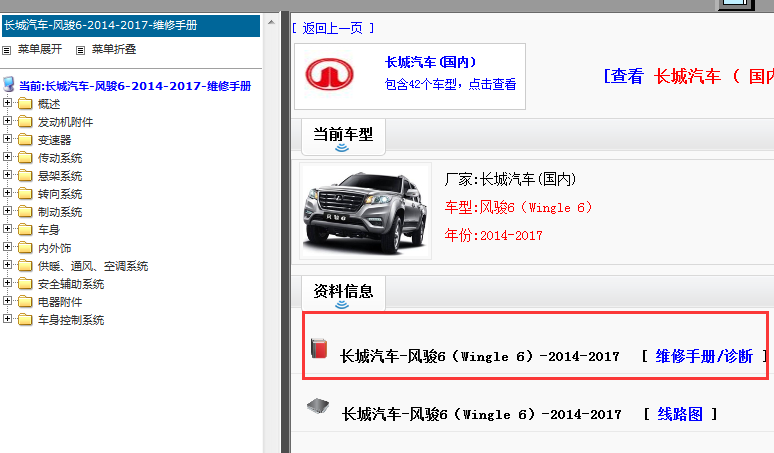Click the folder icon for 内外饰

pyautogui.click(x=25, y=248)
